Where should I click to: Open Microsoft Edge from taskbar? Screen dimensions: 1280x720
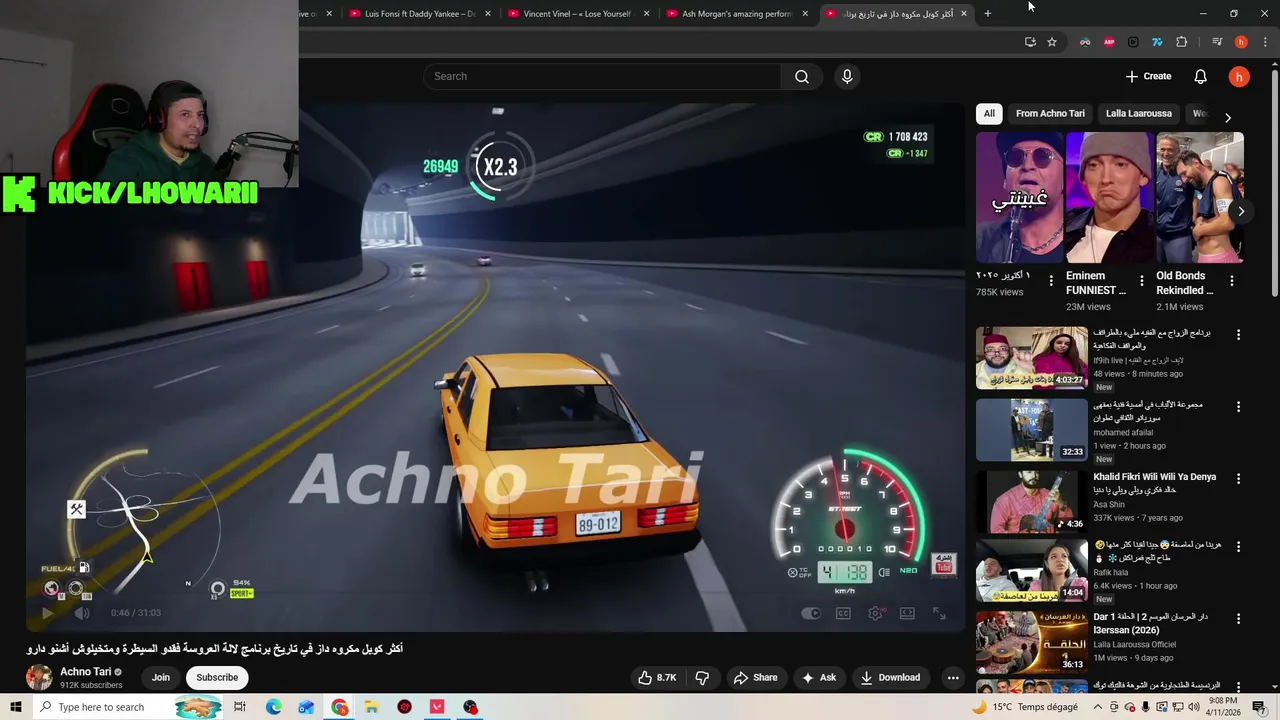(x=273, y=707)
